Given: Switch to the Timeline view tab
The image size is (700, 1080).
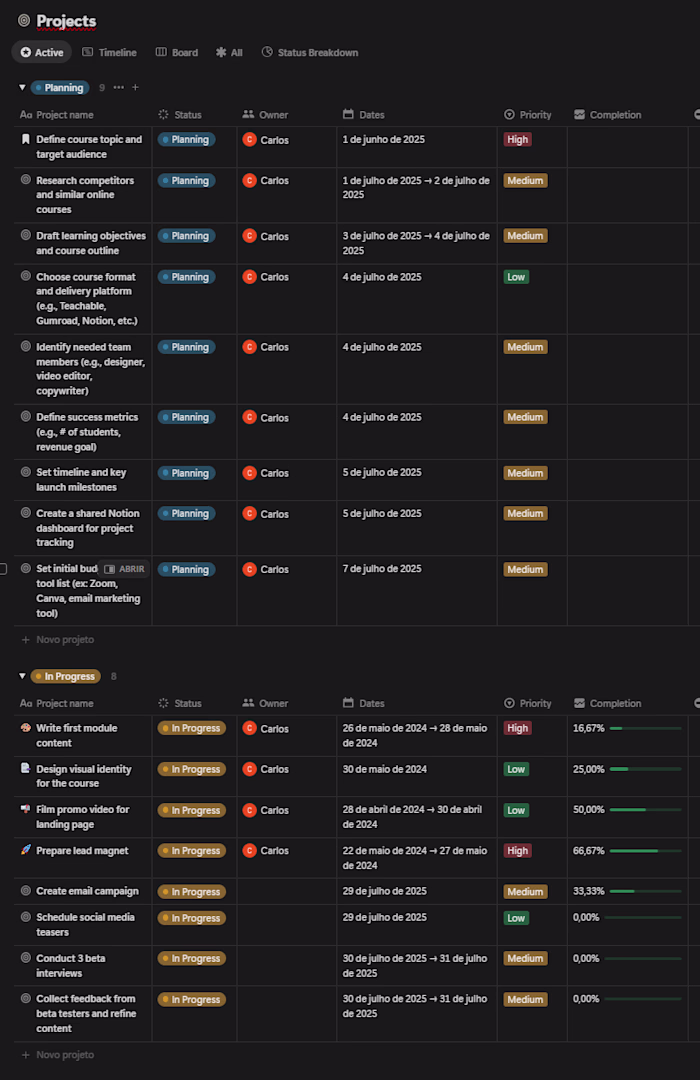Looking at the screenshot, I should point(110,52).
